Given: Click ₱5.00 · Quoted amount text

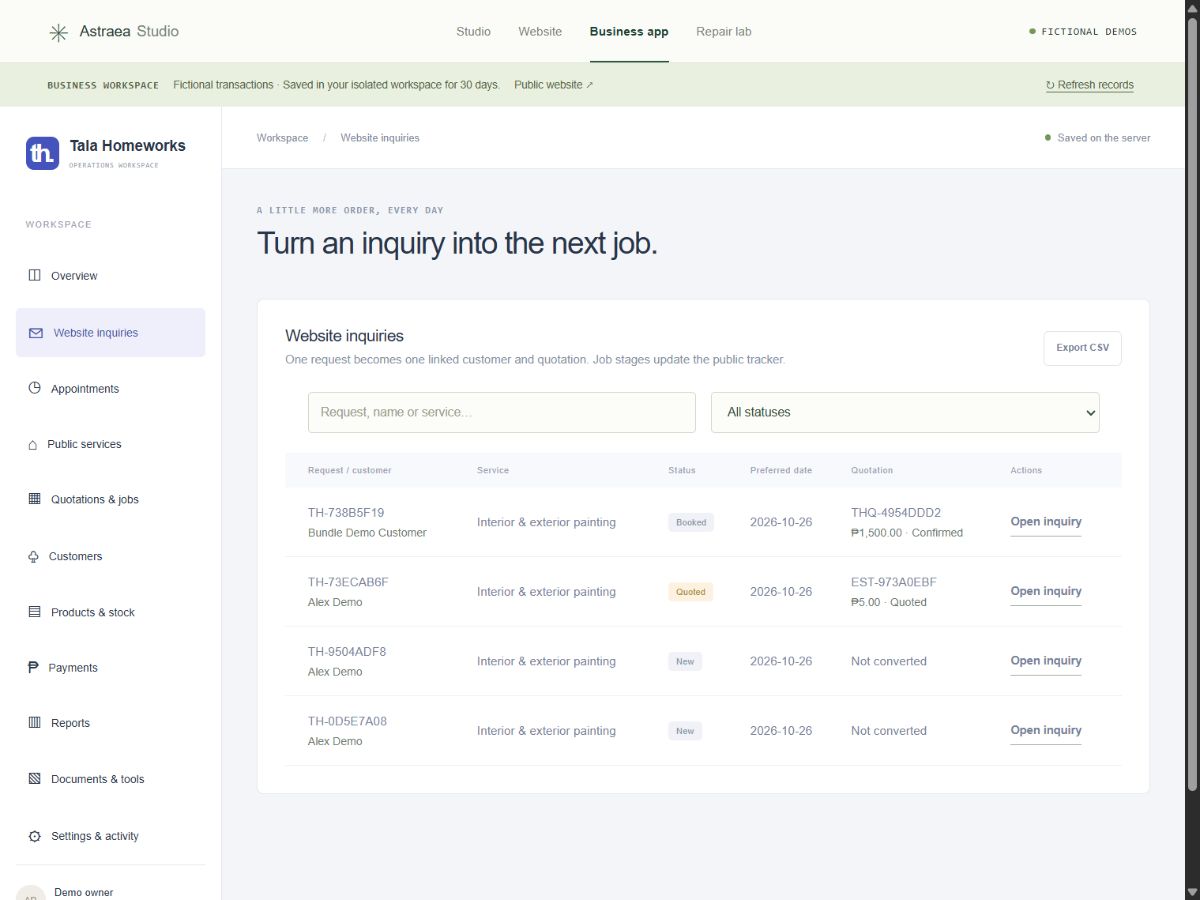Looking at the screenshot, I should (x=889, y=603).
